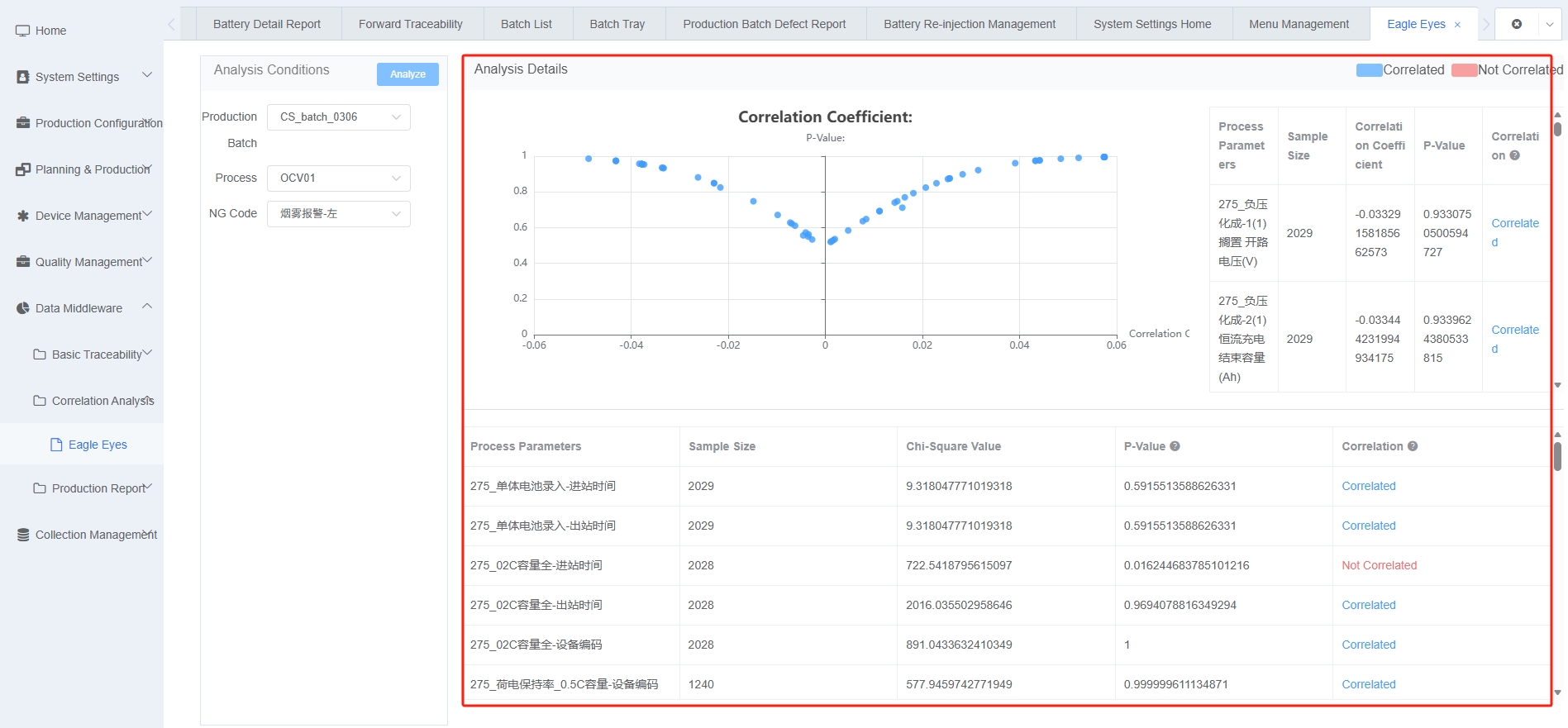The image size is (1568, 728).
Task: Click the Data Middleware pie chart icon
Action: [x=23, y=308]
